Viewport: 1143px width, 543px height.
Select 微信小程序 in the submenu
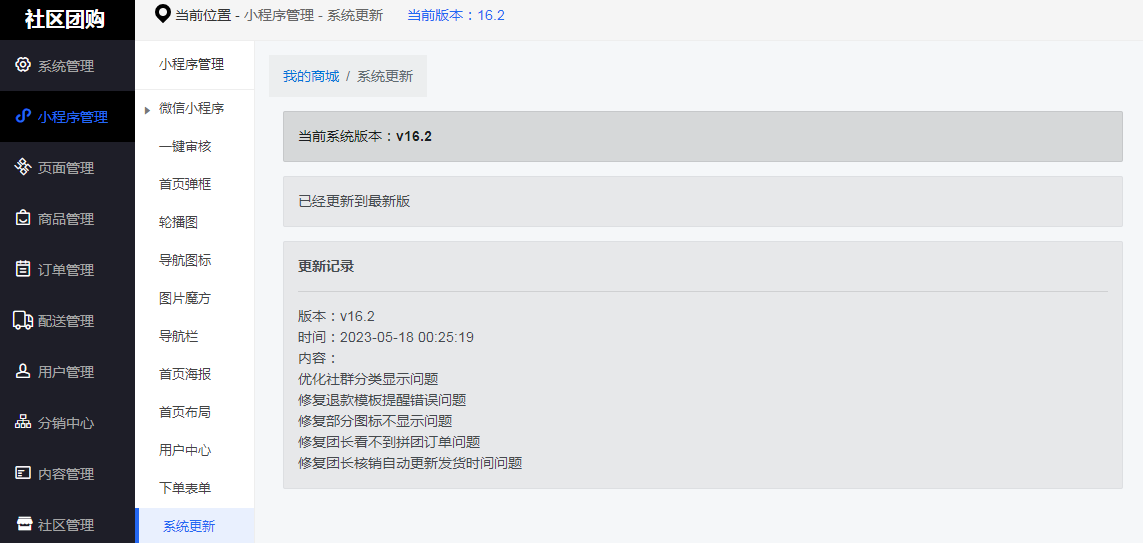(x=191, y=109)
